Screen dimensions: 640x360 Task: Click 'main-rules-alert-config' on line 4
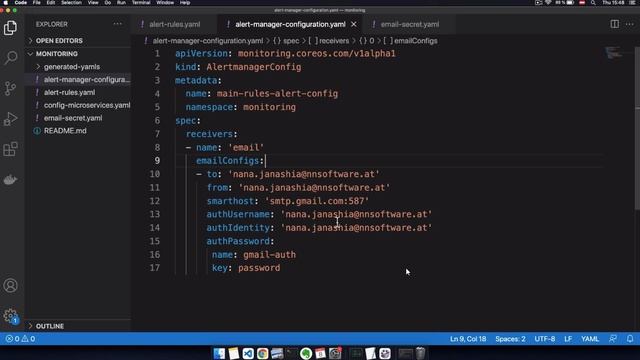coord(277,94)
